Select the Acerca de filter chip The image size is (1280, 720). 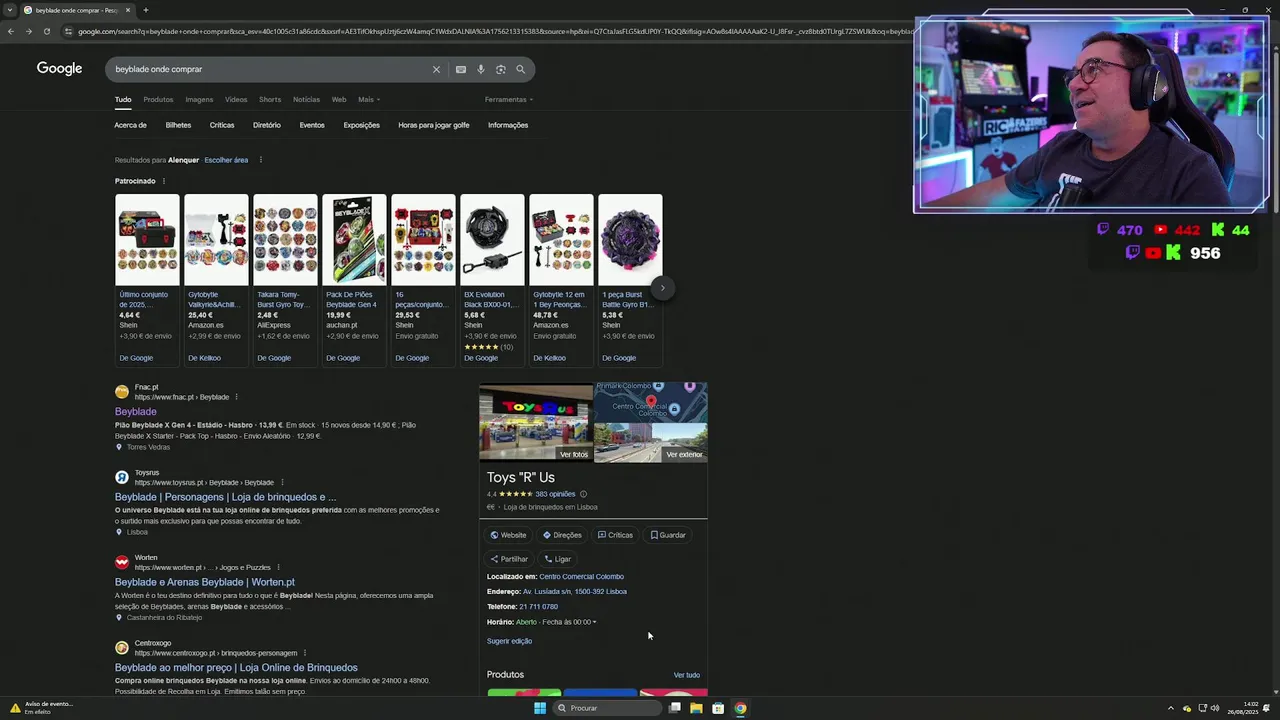130,125
